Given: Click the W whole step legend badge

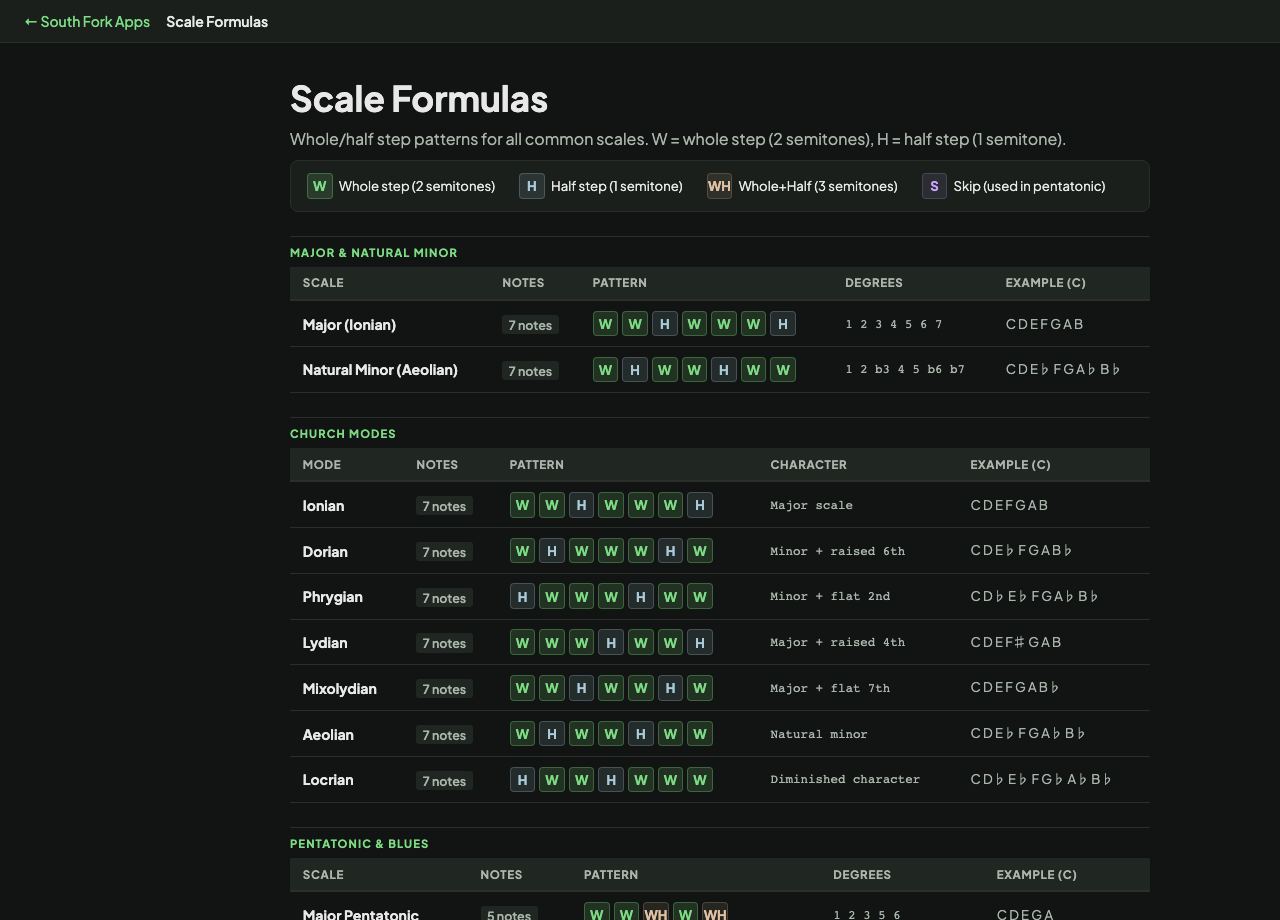Looking at the screenshot, I should pyautogui.click(x=319, y=186).
